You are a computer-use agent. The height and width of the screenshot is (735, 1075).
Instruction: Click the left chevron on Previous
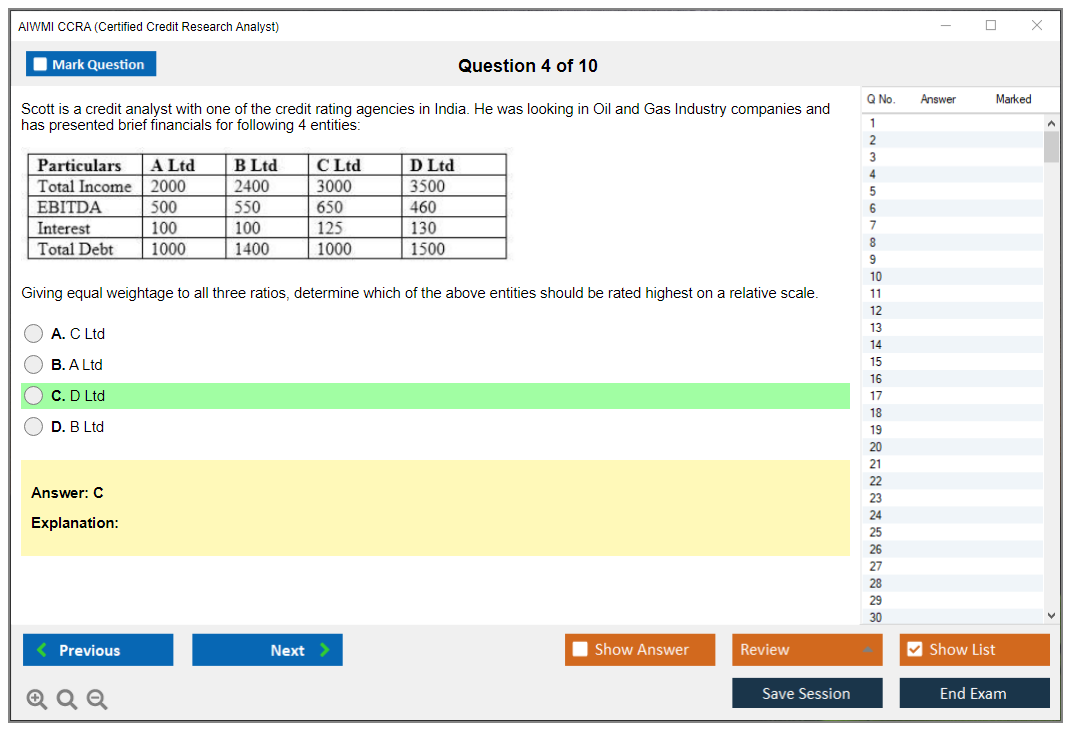click(42, 650)
